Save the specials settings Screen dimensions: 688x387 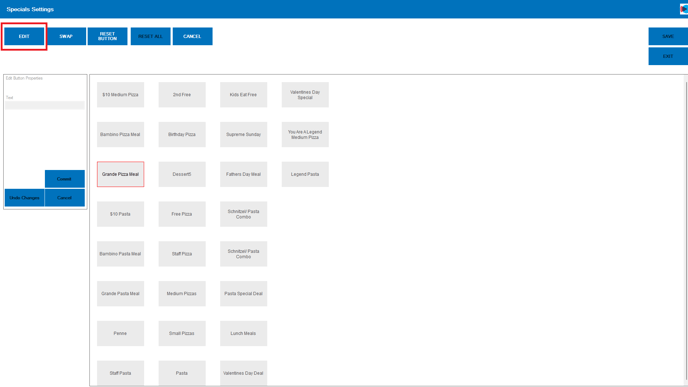(x=668, y=36)
